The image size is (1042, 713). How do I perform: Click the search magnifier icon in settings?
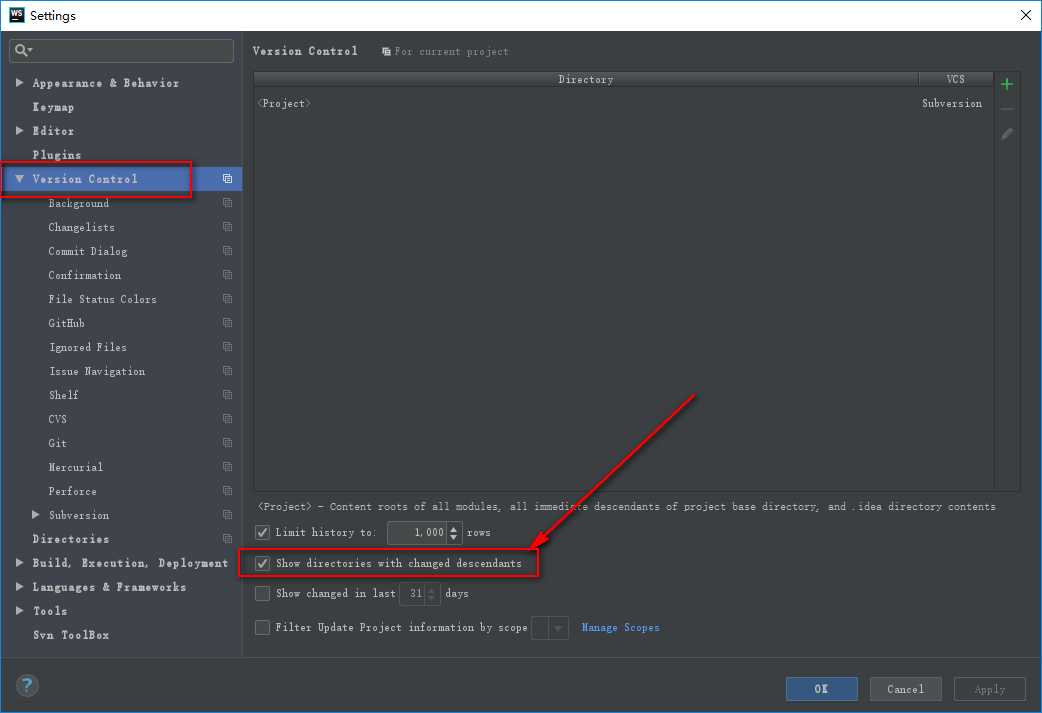tap(22, 51)
